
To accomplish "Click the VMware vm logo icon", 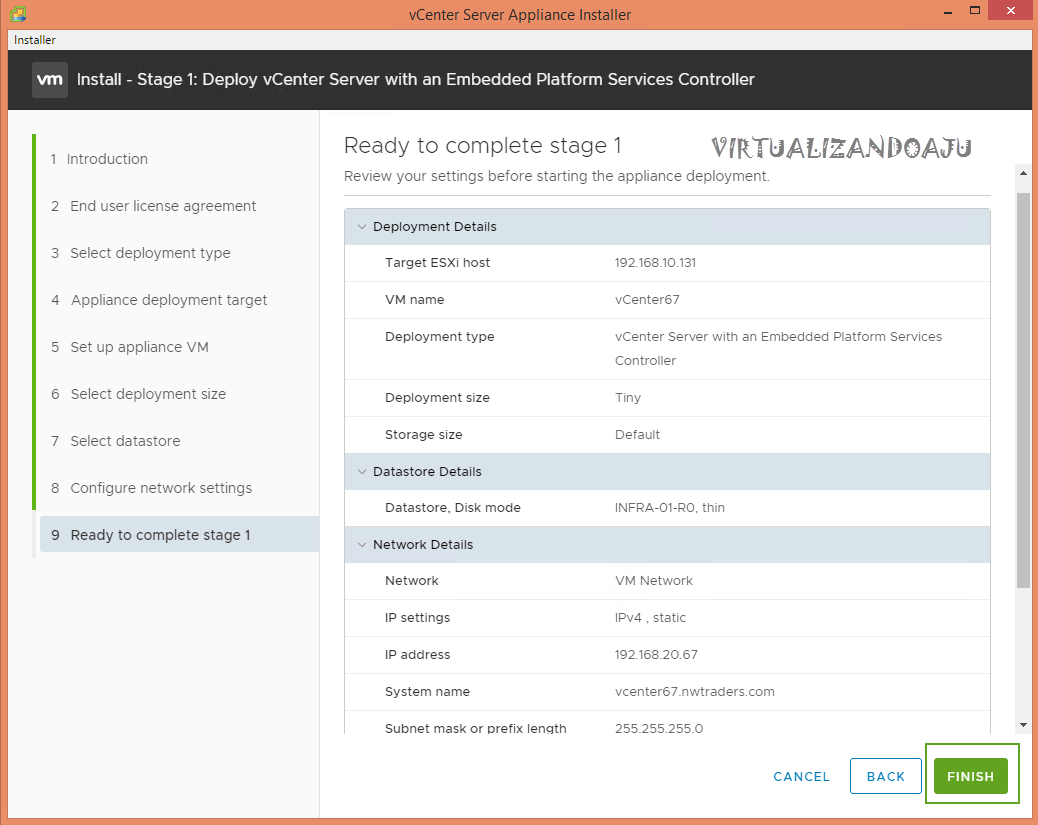I will pos(50,79).
